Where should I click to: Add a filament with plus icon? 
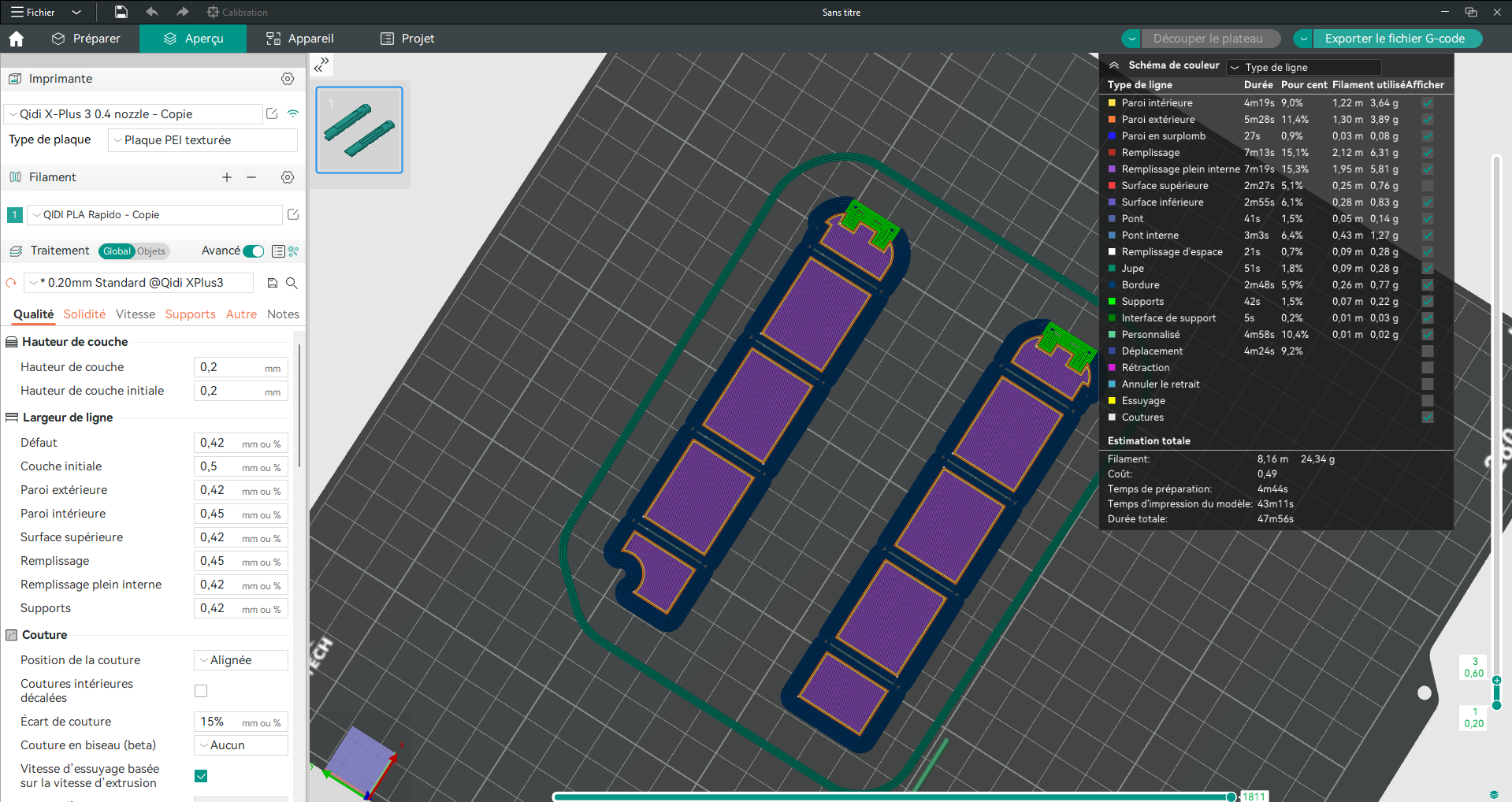227,177
